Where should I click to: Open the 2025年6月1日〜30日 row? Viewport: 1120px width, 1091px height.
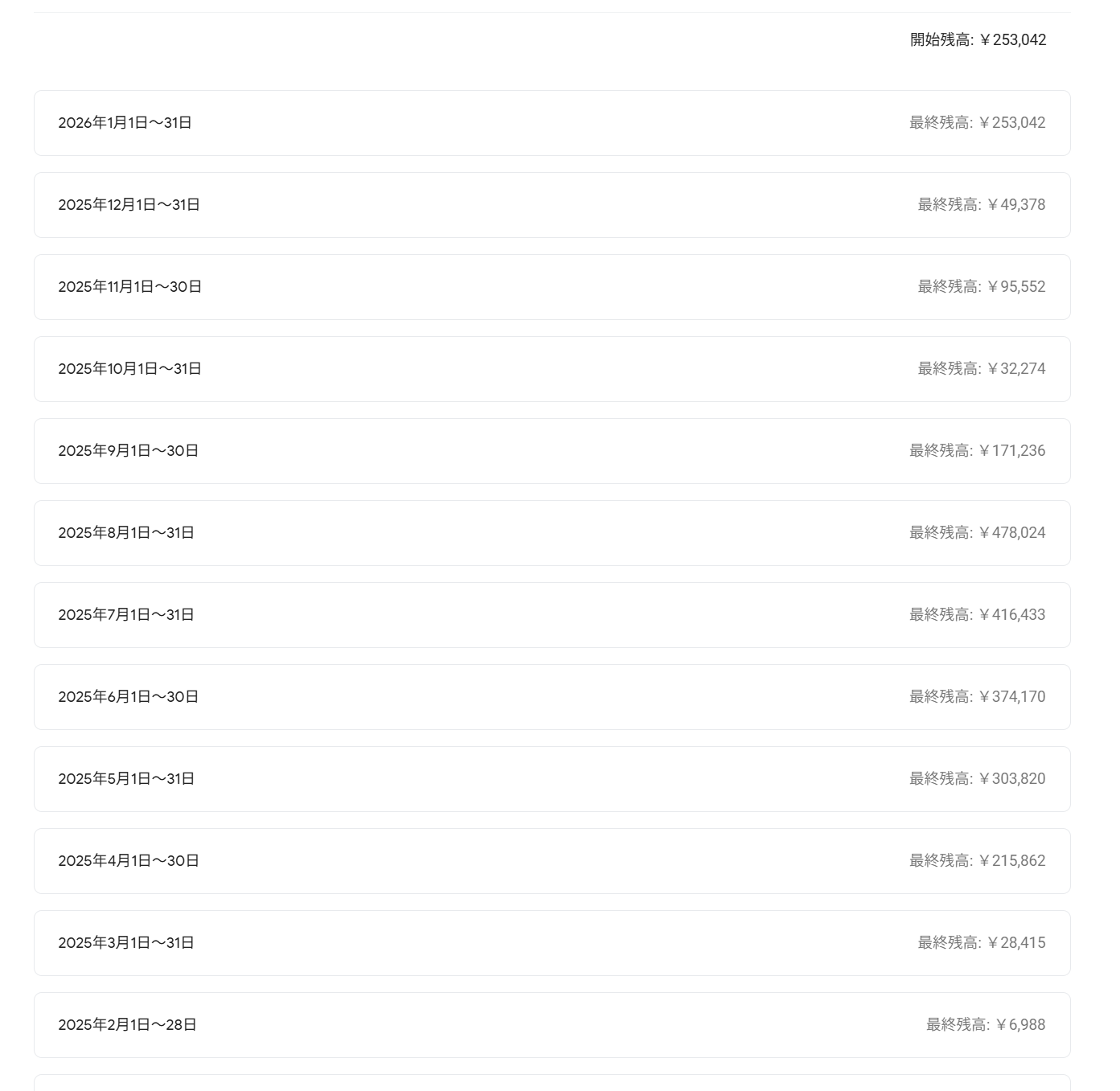click(129, 697)
